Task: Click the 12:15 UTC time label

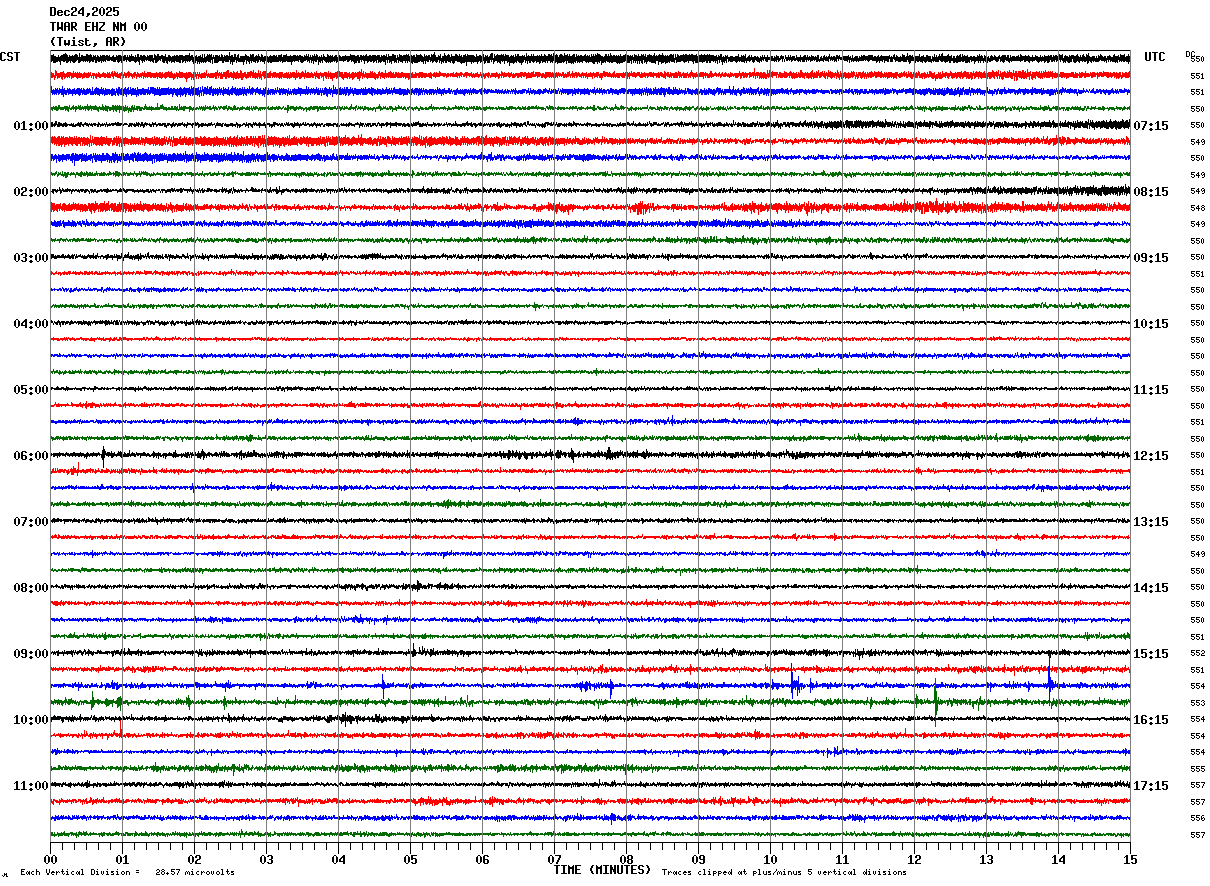Action: pyautogui.click(x=1151, y=456)
